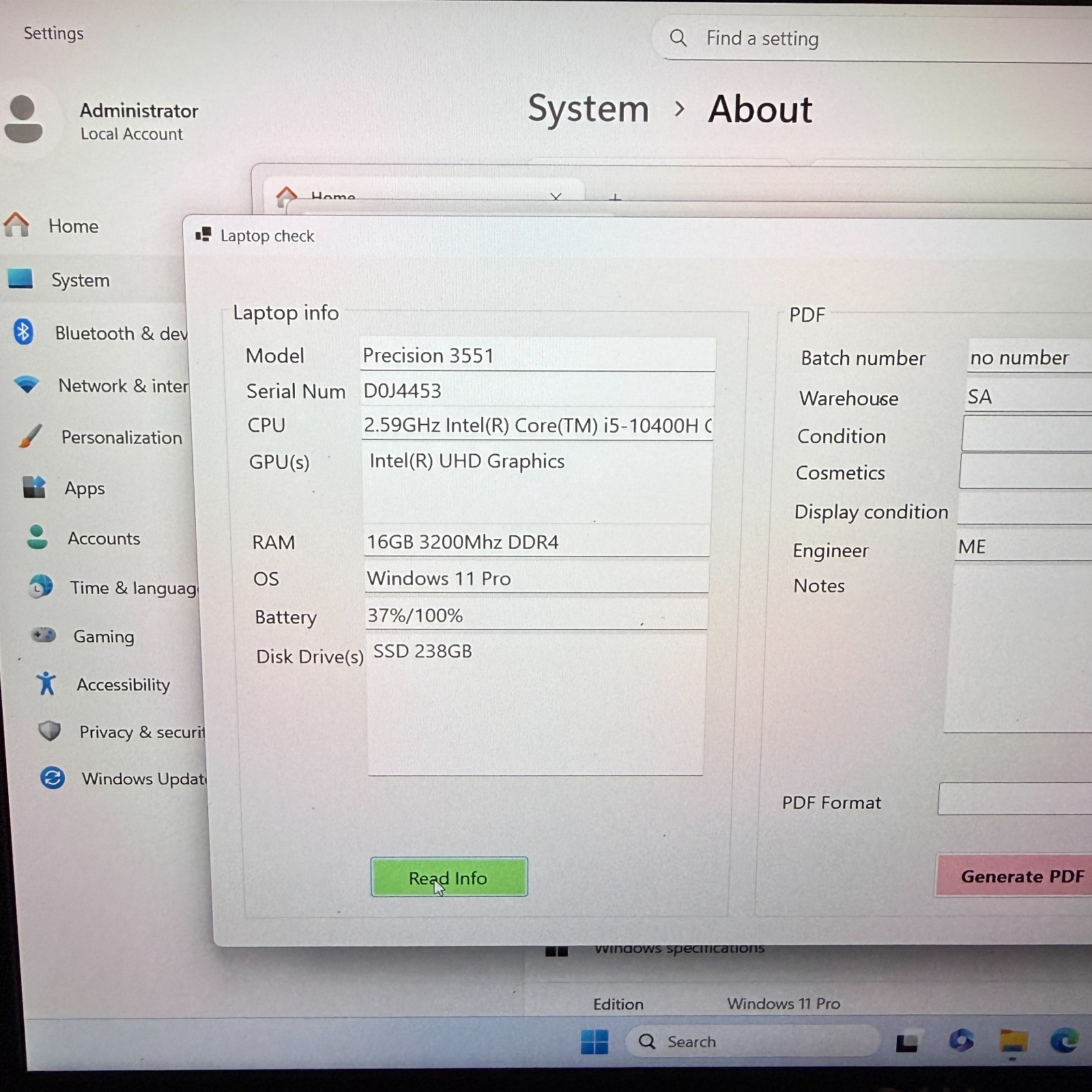Viewport: 1092px width, 1092px height.
Task: Open PDF Format combo box
Action: click(x=1014, y=799)
